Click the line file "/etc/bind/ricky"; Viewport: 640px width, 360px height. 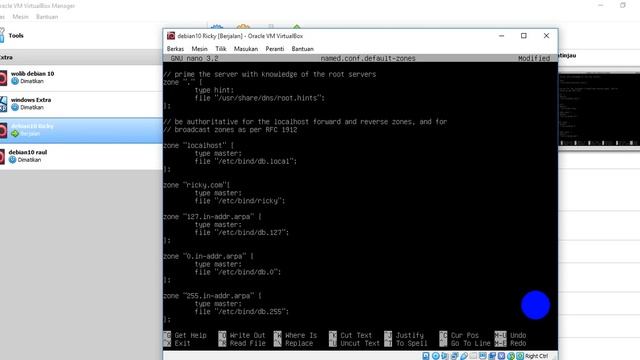point(240,201)
